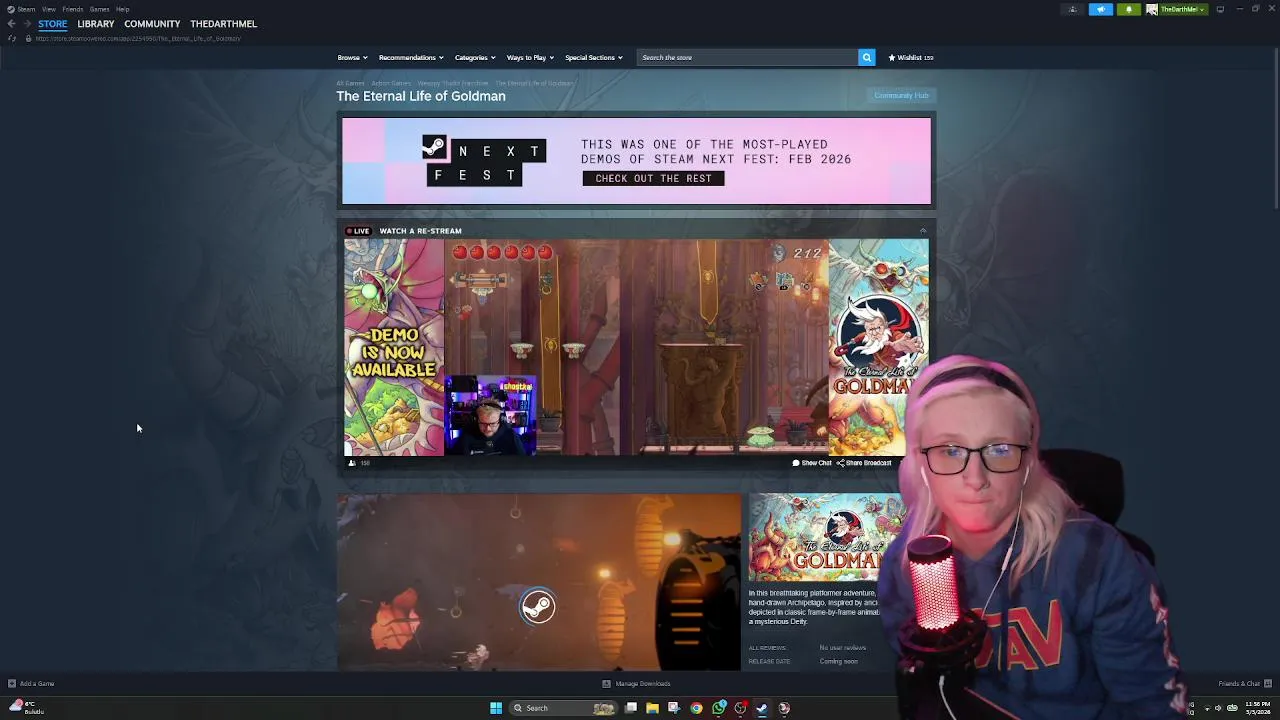Open the Help menu
Screen dimensions: 1280x720
(122, 9)
